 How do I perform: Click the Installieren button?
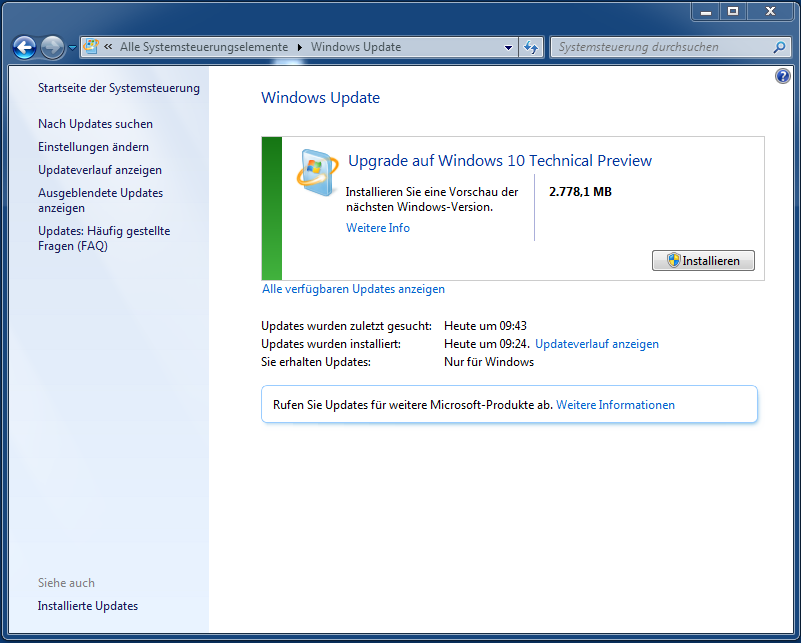(703, 260)
